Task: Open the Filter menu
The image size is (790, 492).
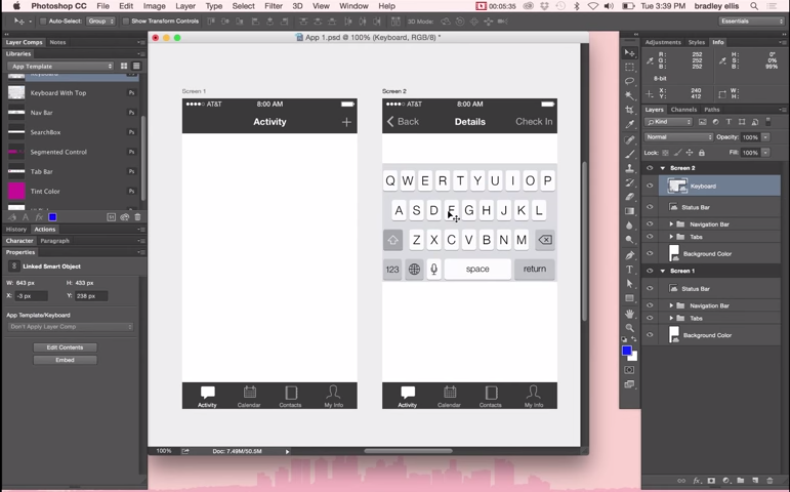Action: tap(273, 6)
